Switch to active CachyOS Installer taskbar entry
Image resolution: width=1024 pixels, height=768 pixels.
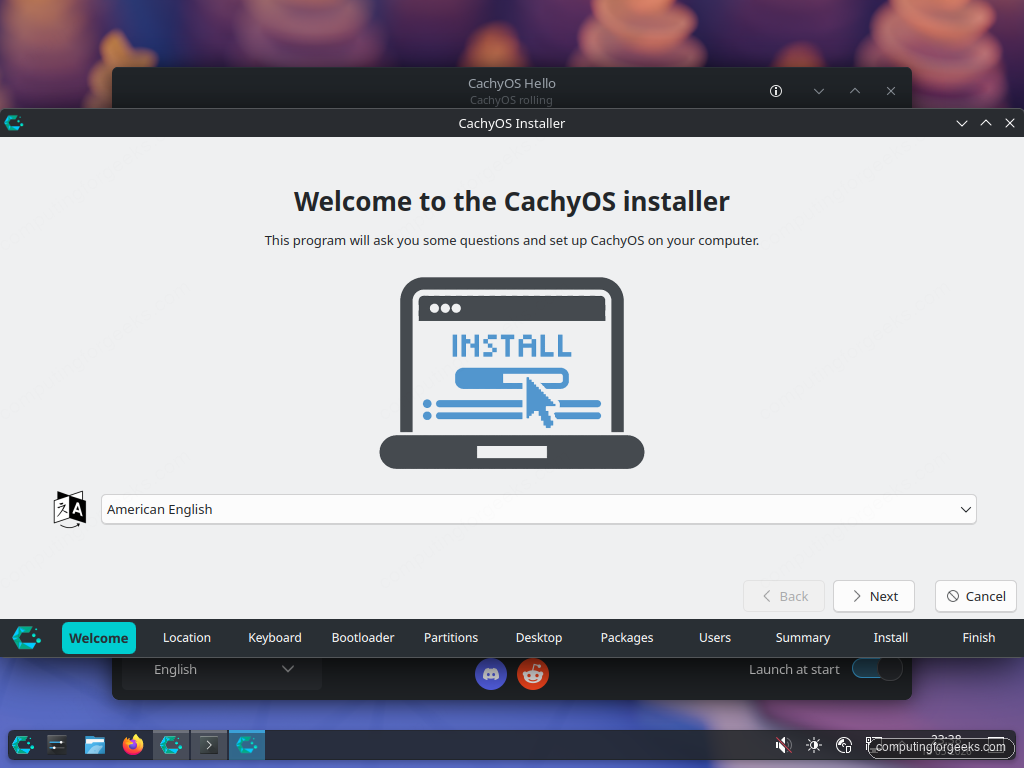tap(247, 744)
